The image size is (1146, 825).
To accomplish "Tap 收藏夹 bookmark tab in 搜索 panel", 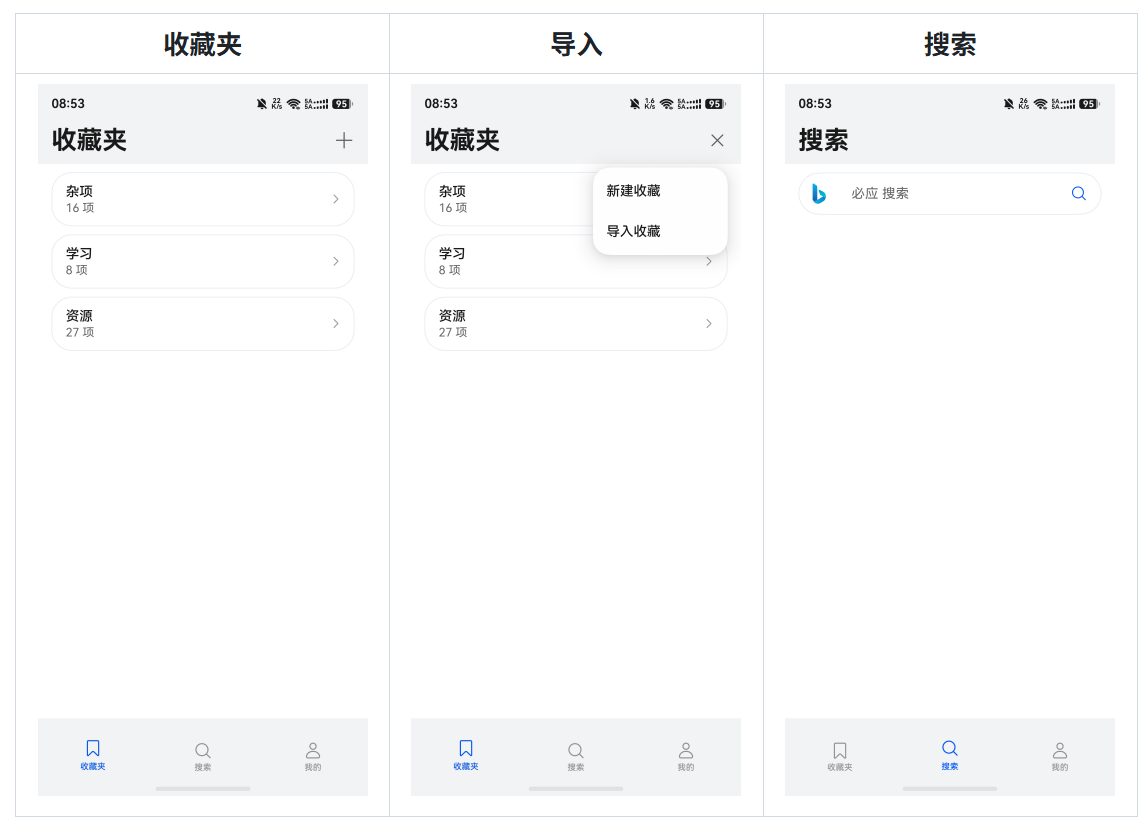I will (x=840, y=756).
